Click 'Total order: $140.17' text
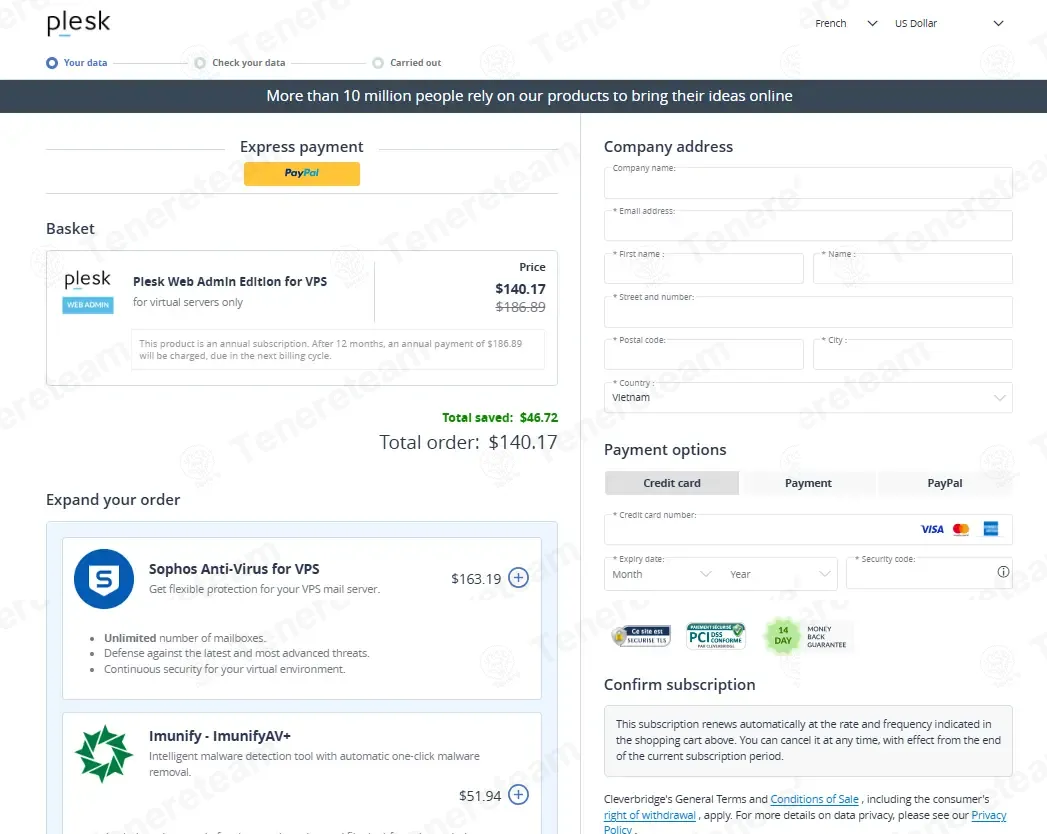This screenshot has width=1047, height=834. (468, 442)
